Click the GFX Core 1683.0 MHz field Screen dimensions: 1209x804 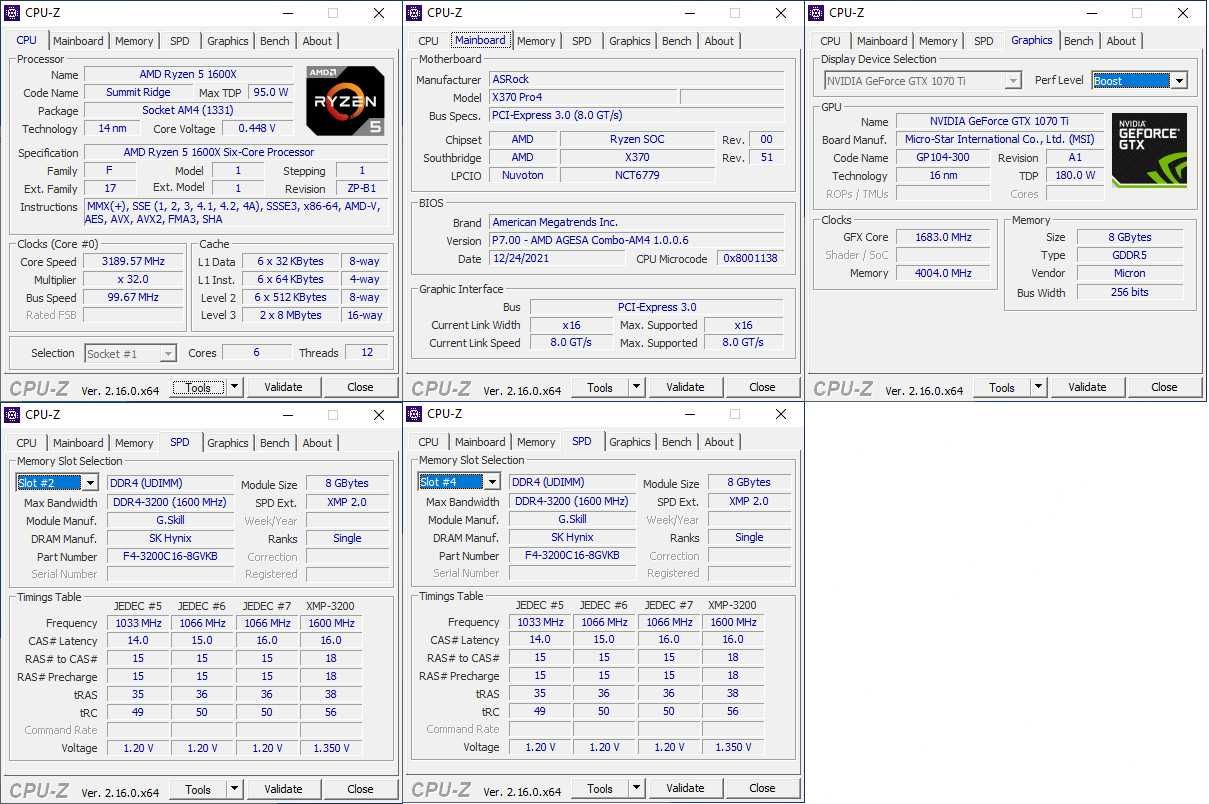click(943, 238)
